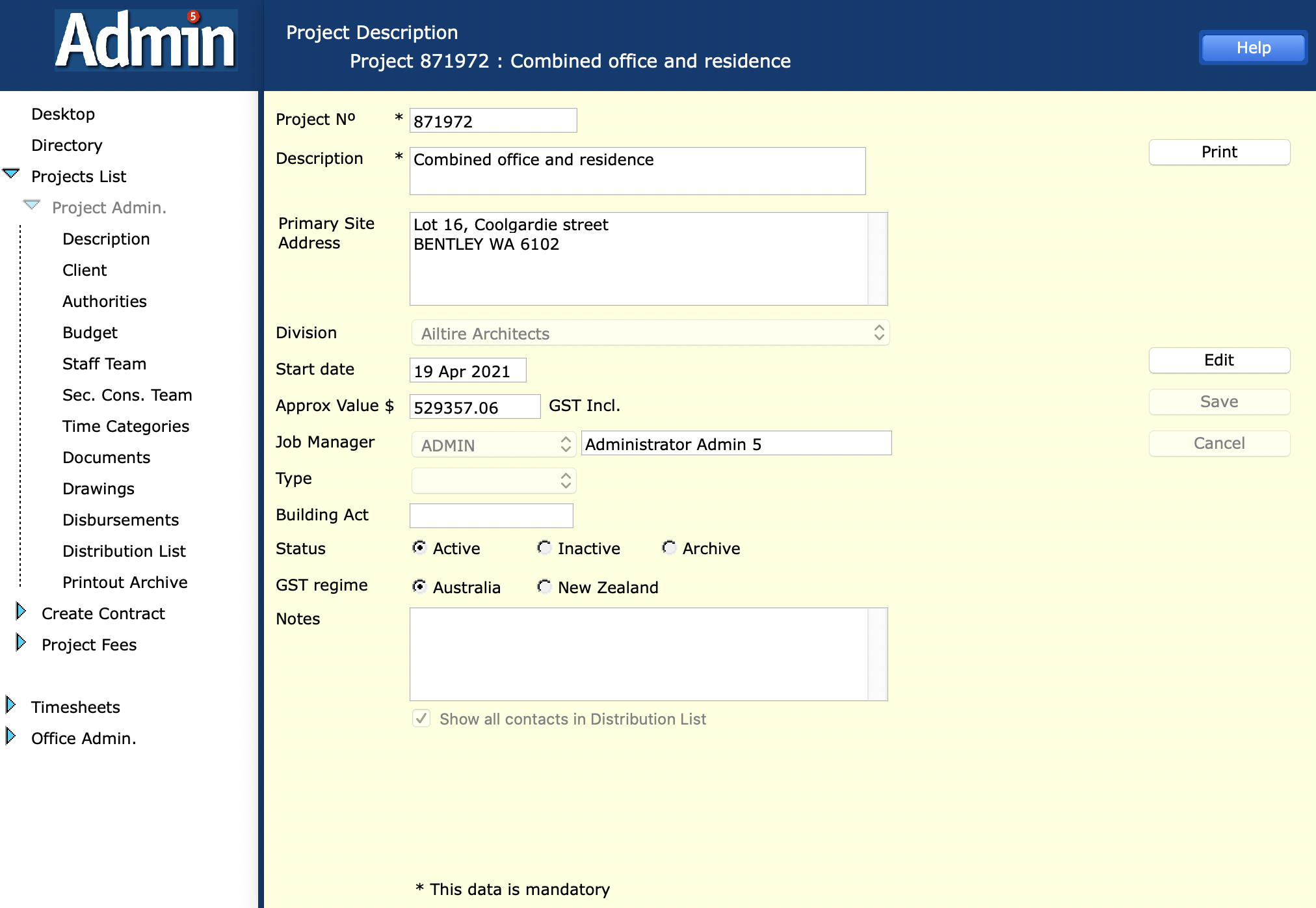Viewport: 1316px width, 908px height.
Task: Expand Office Admin. triangle
Action: click(x=10, y=736)
